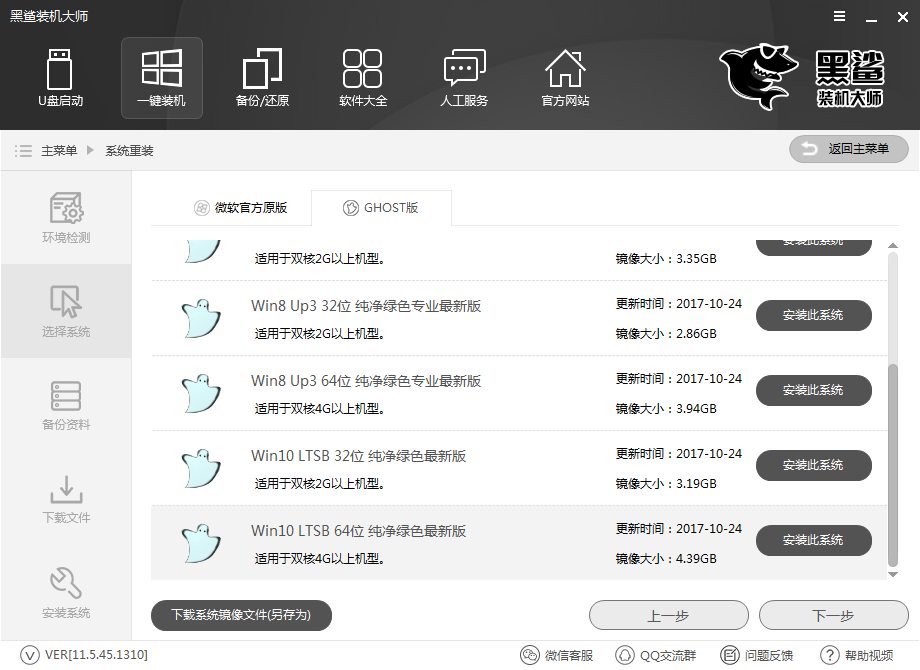Switch to the GHOST版 tab
The width and height of the screenshot is (920, 670).
pyautogui.click(x=381, y=208)
